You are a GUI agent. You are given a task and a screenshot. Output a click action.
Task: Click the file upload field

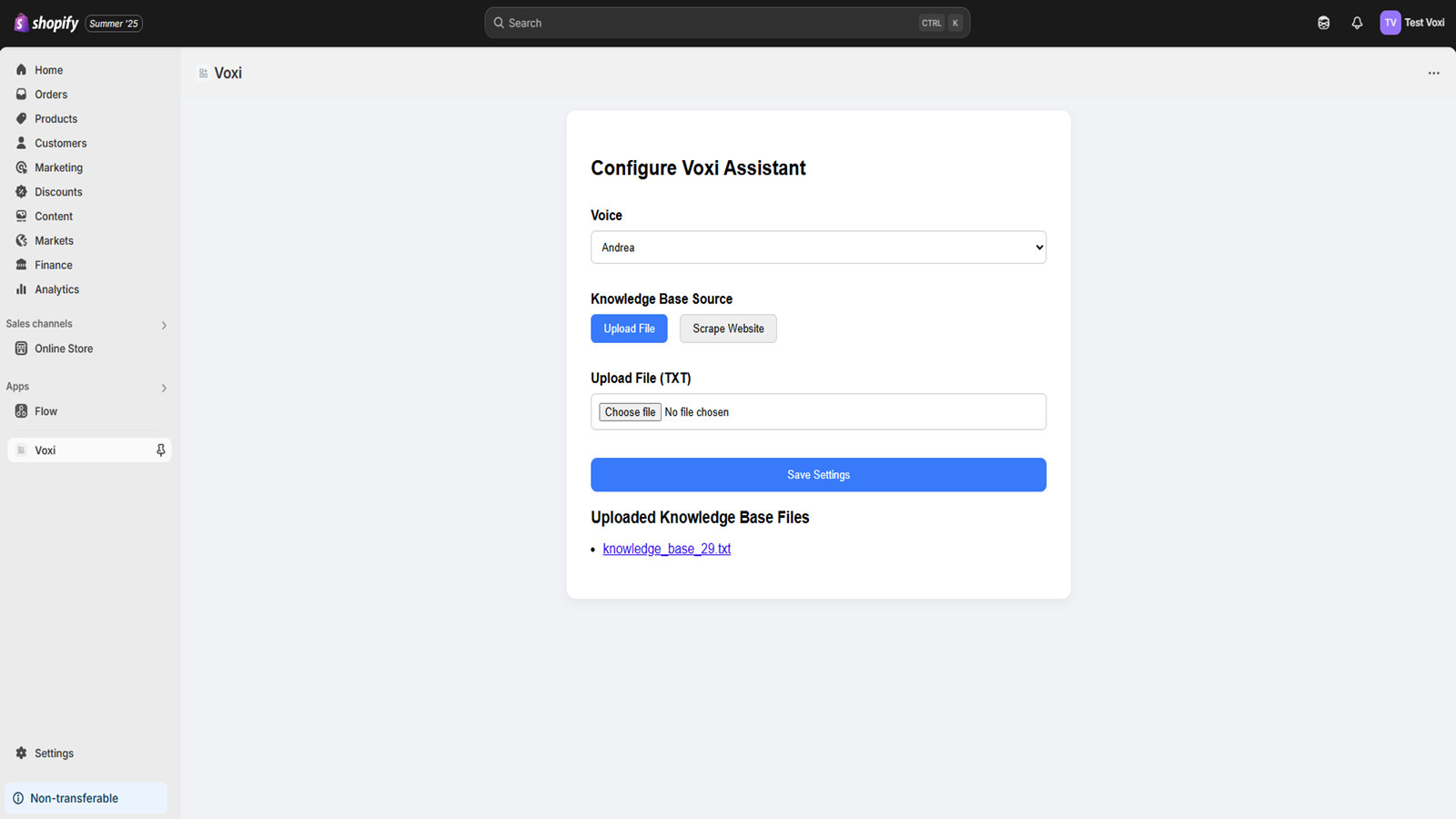coord(818,411)
